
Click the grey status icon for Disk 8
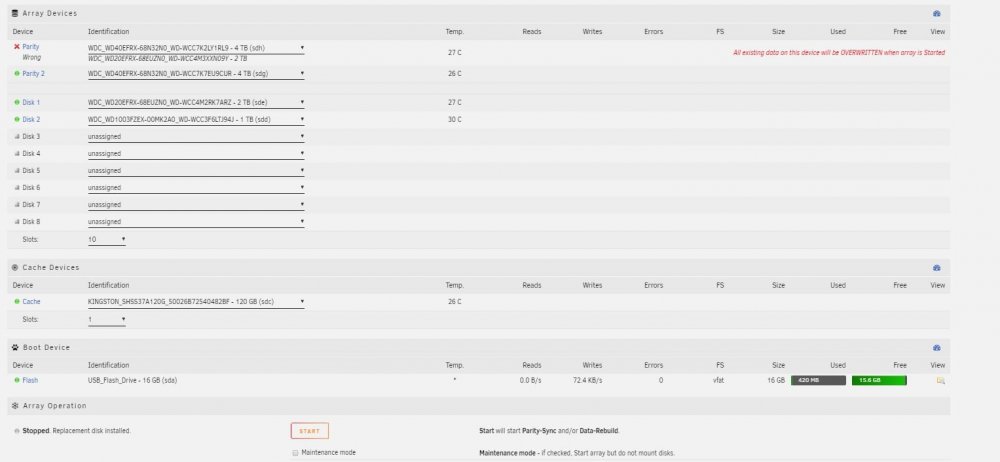click(17, 222)
